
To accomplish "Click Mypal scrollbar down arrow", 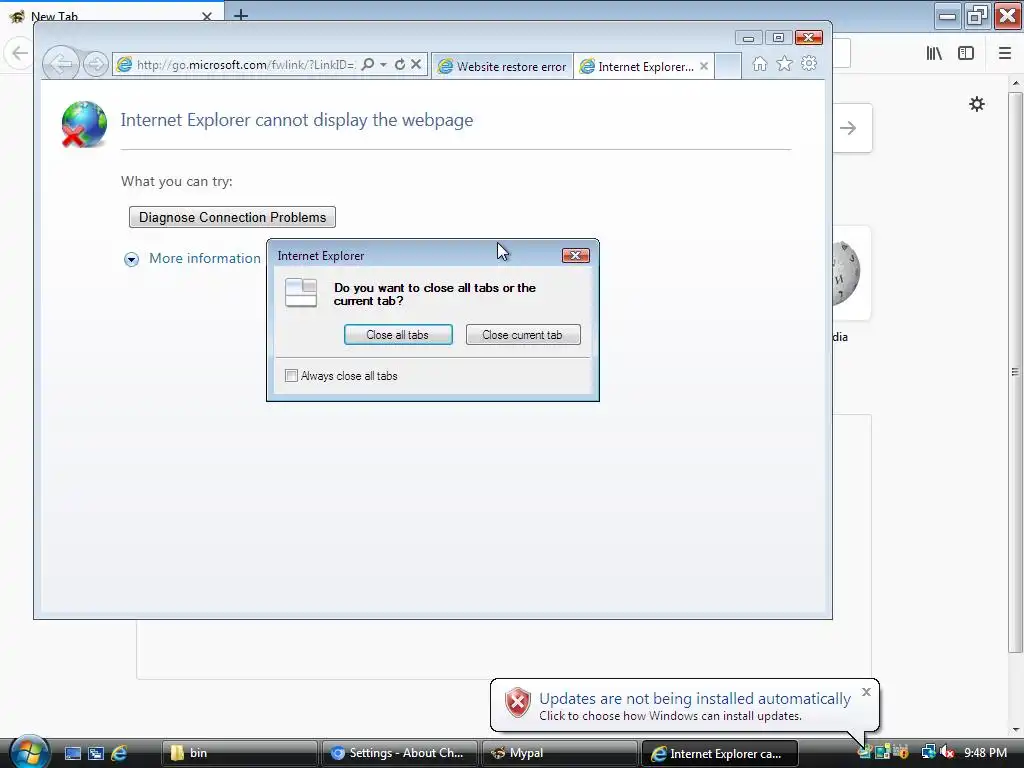I will pos(1016,729).
